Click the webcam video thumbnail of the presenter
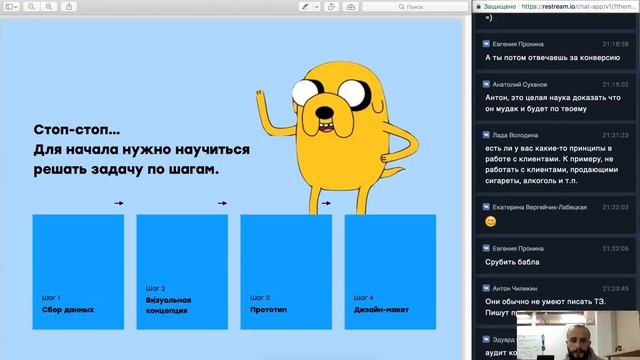This screenshot has height=360, width=640. (578, 335)
